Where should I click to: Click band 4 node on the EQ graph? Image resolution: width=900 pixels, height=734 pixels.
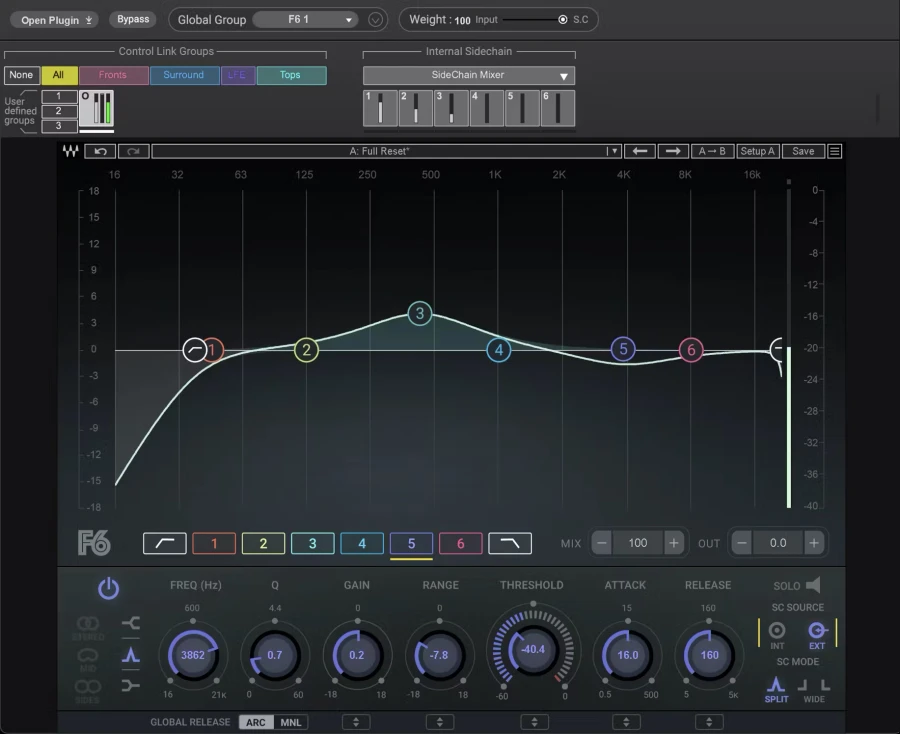[x=499, y=350]
